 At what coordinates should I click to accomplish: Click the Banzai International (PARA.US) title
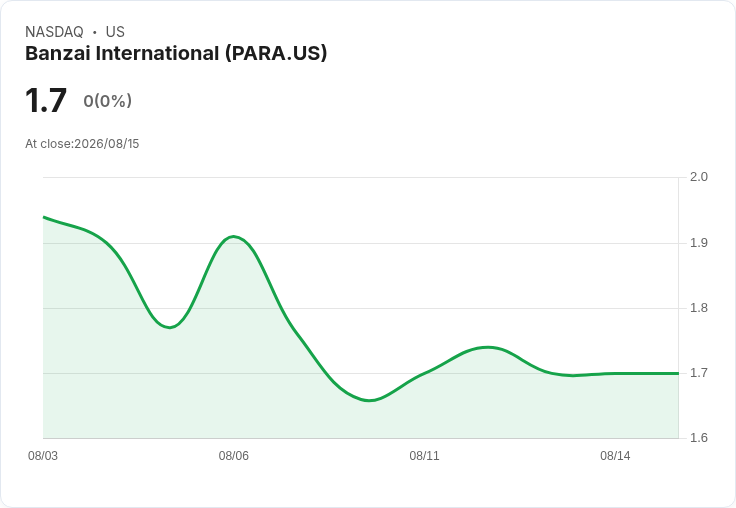coord(176,54)
